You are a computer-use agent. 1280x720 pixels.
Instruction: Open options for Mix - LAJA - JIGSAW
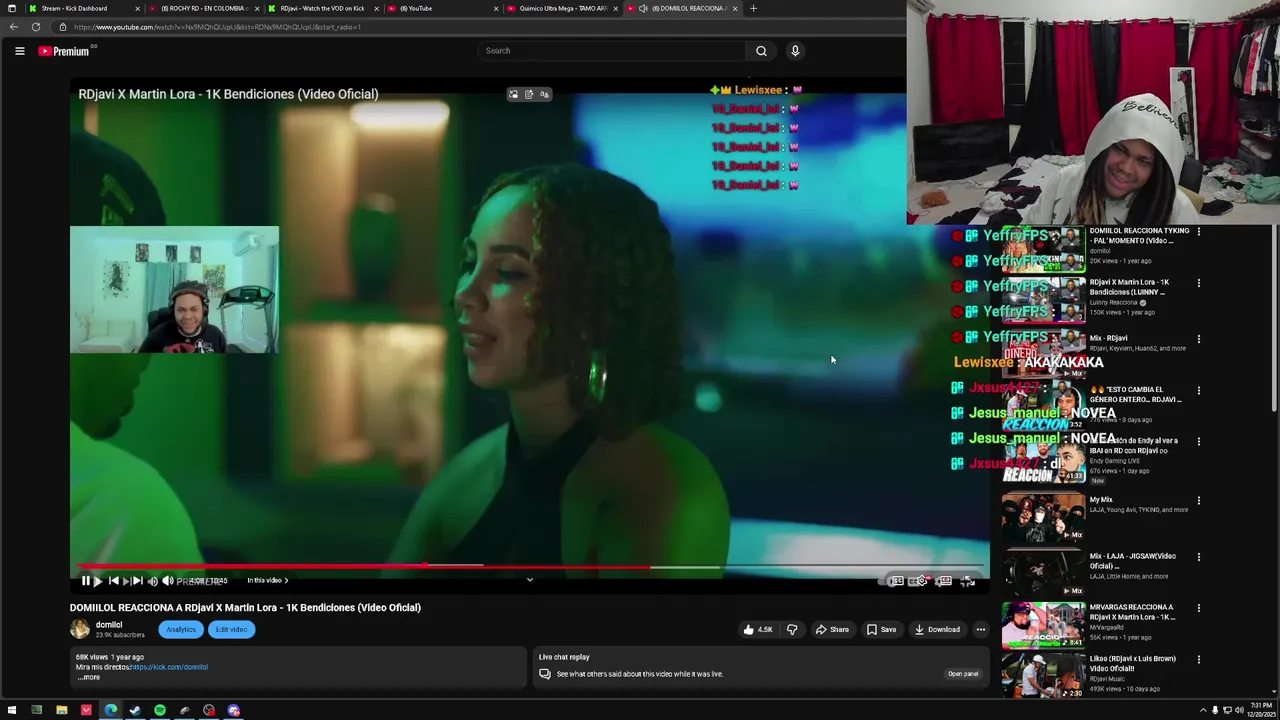[1199, 557]
